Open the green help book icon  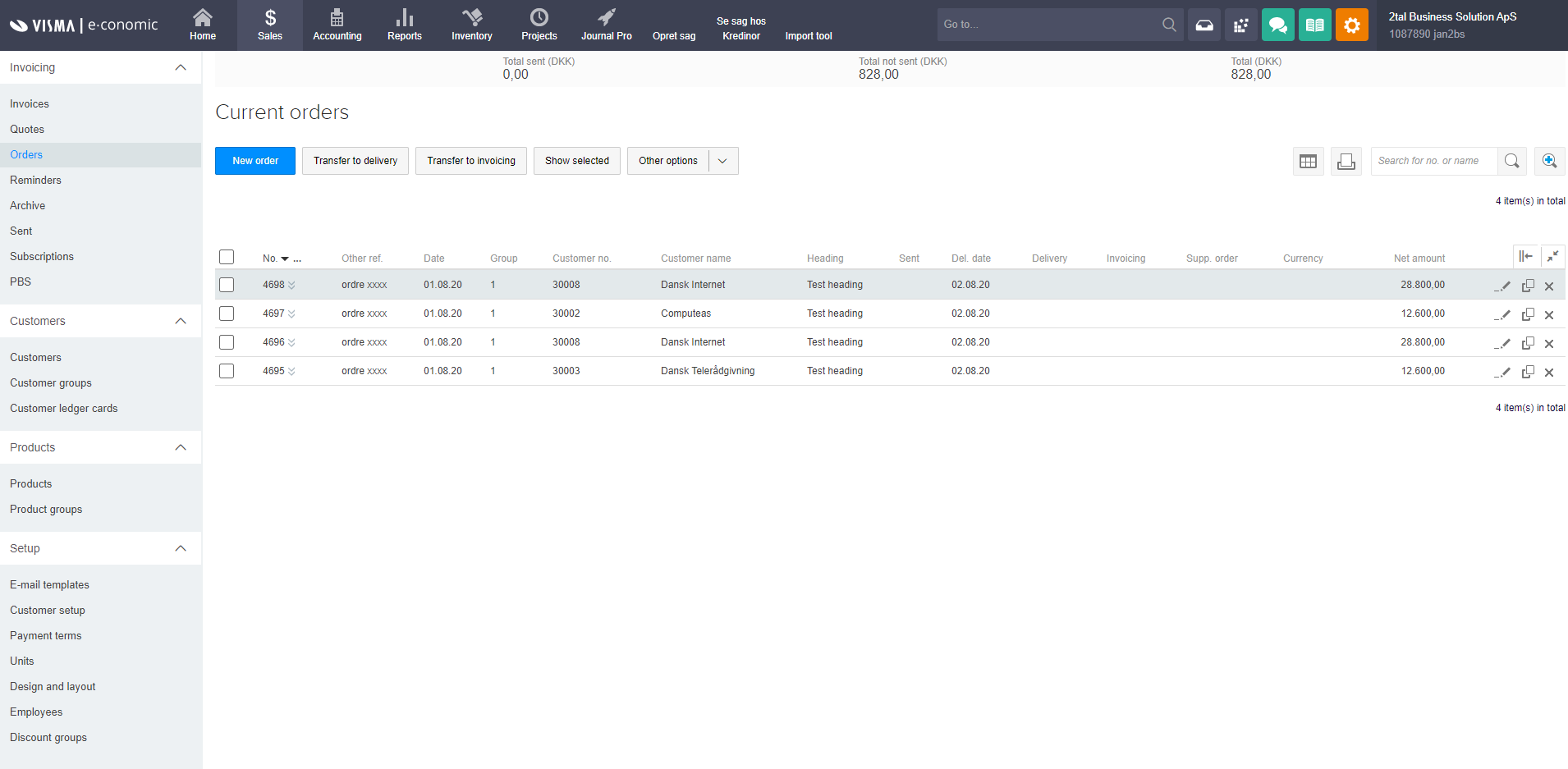coord(1314,24)
